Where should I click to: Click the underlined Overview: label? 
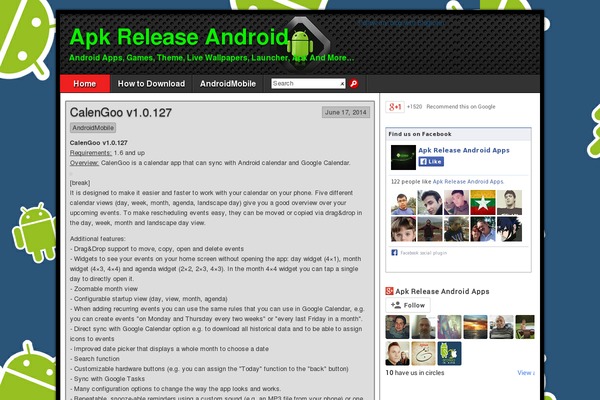[84, 163]
